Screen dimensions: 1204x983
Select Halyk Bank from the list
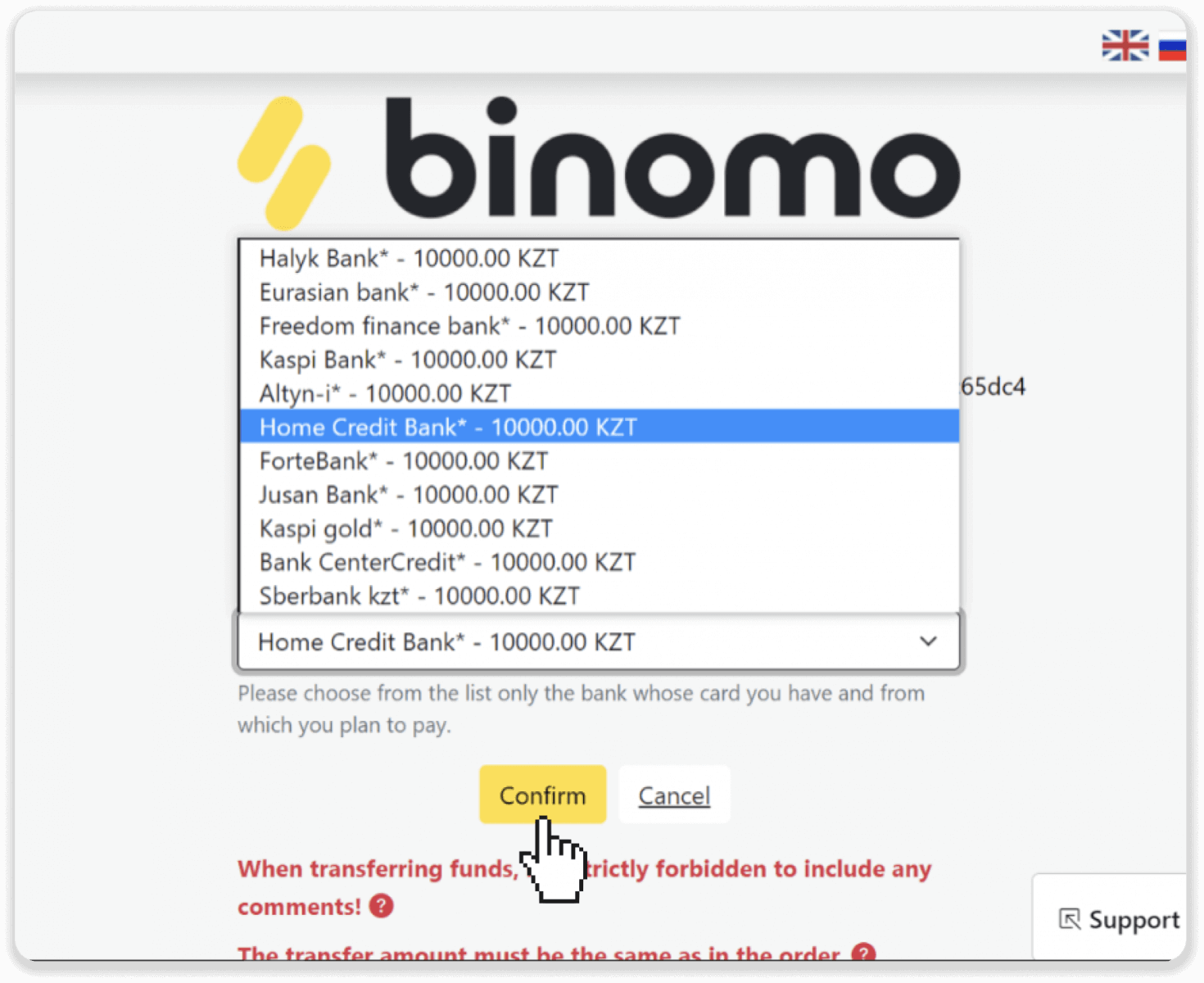(599, 258)
